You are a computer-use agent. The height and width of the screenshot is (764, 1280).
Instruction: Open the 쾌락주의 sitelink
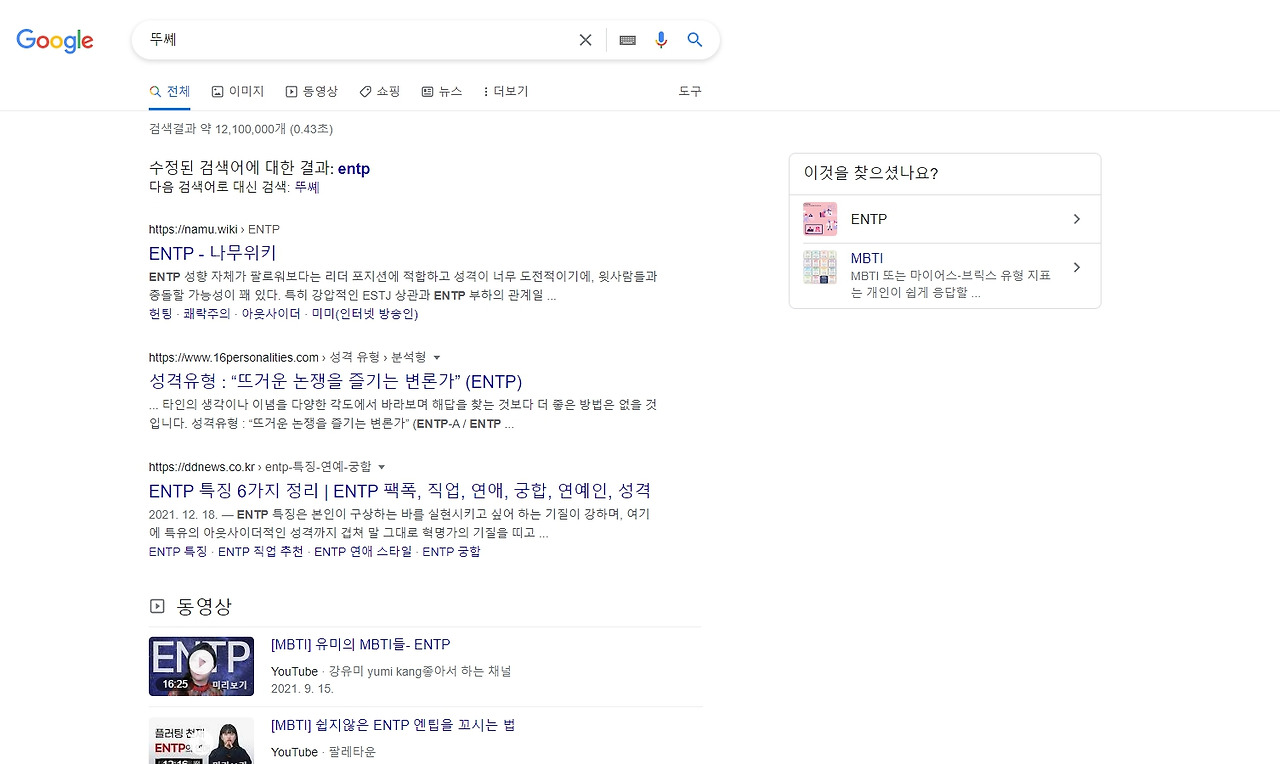(x=207, y=314)
